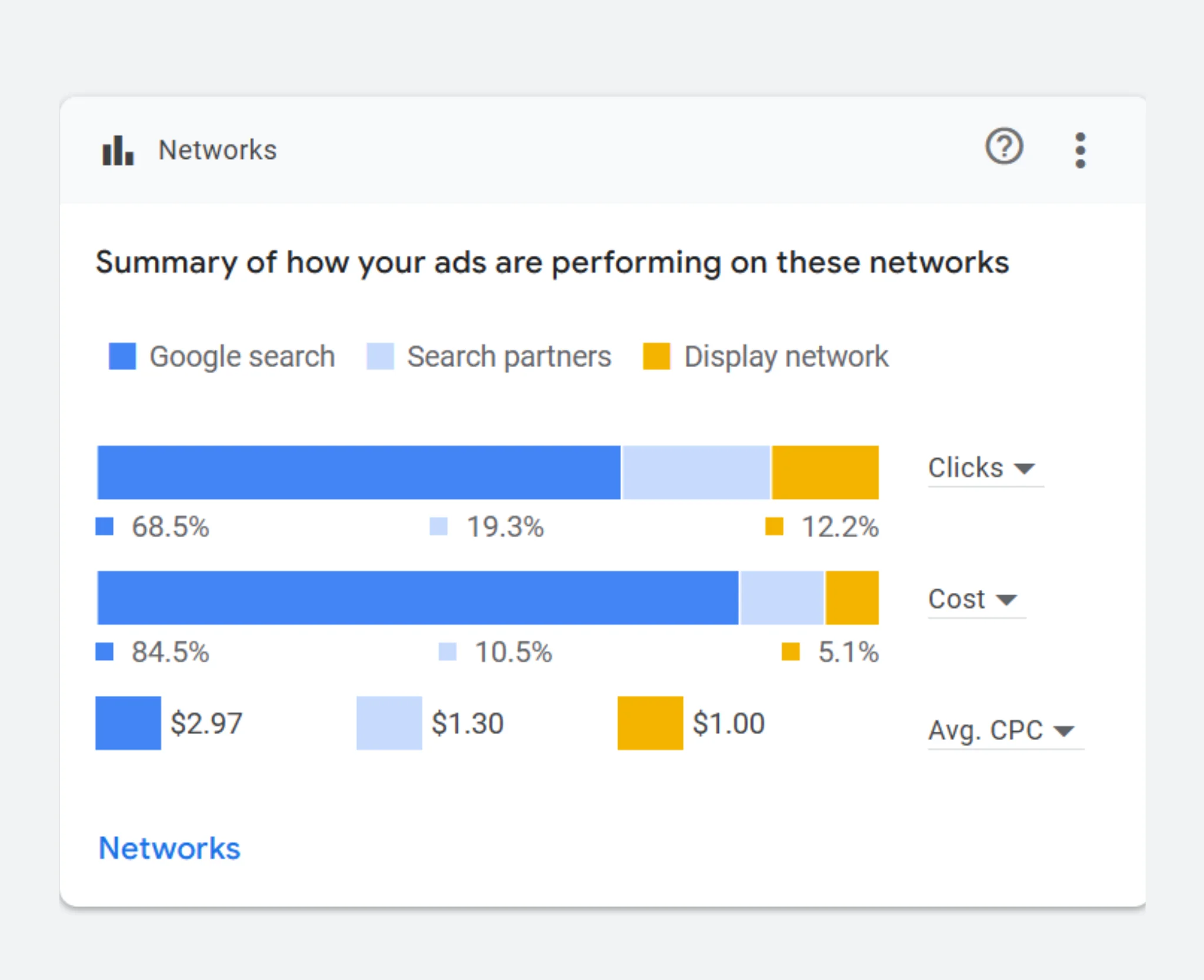
Task: Click the help question mark icon
Action: click(1004, 147)
